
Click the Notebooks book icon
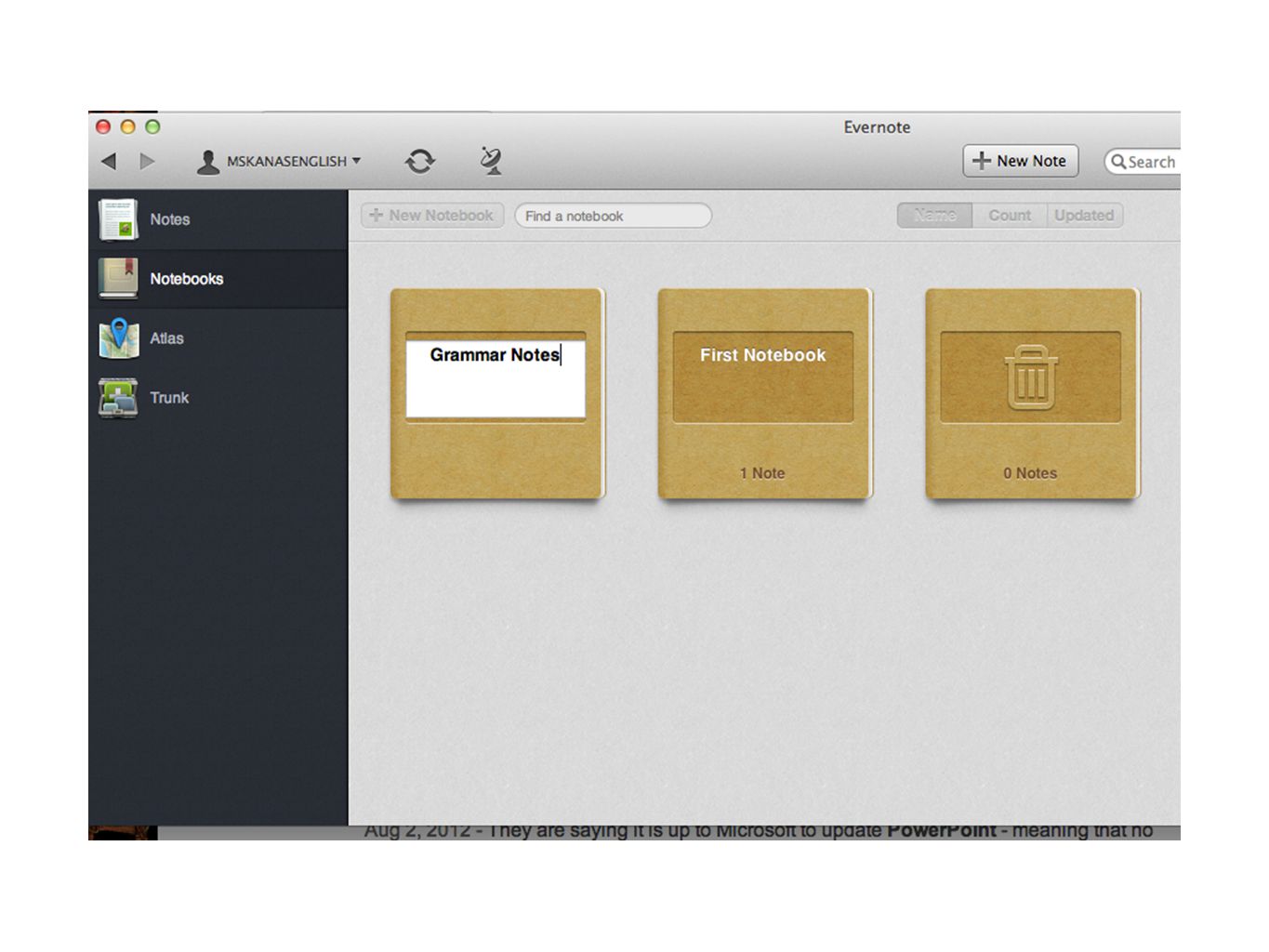pyautogui.click(x=118, y=279)
